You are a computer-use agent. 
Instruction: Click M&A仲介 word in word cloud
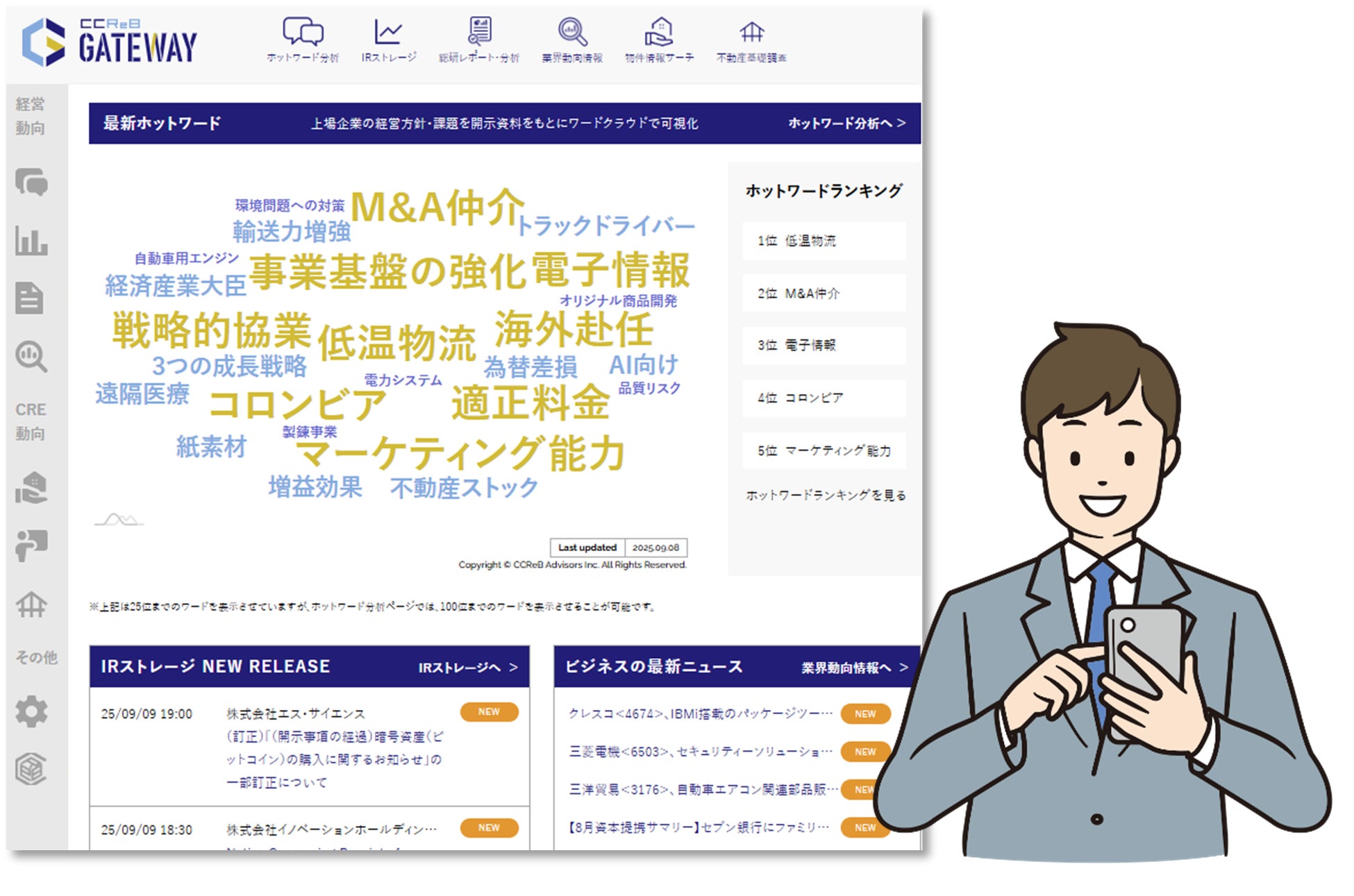click(437, 207)
